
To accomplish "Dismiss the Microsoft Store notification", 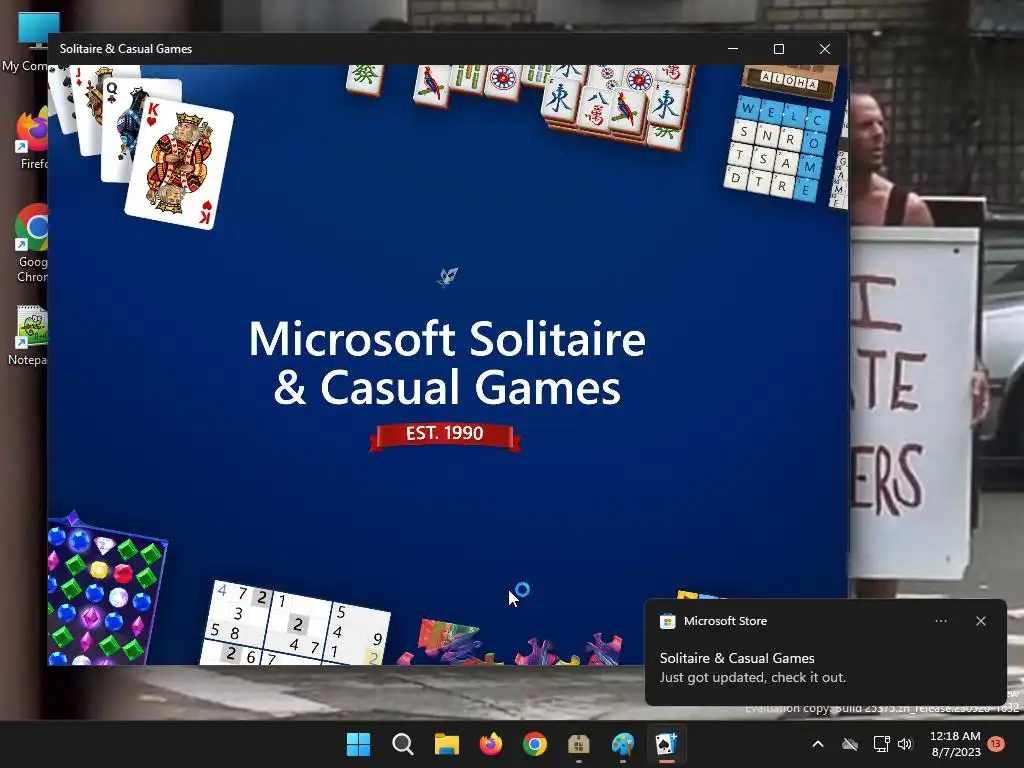I will 980,621.
